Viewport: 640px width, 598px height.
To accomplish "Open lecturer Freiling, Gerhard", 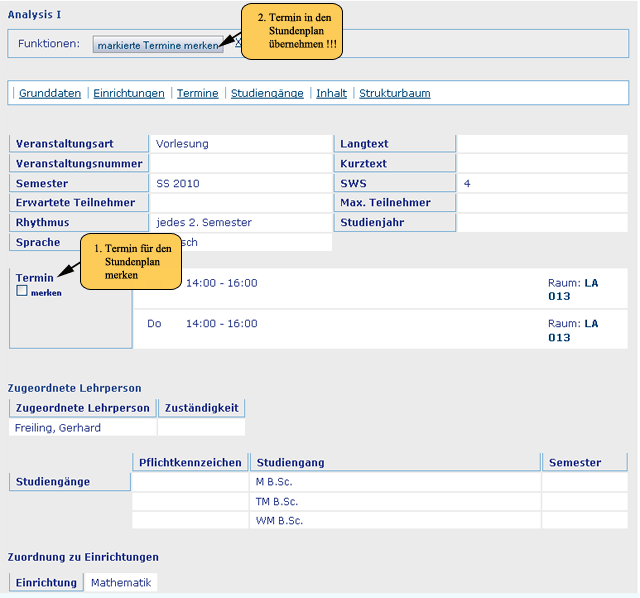I will [x=57, y=428].
